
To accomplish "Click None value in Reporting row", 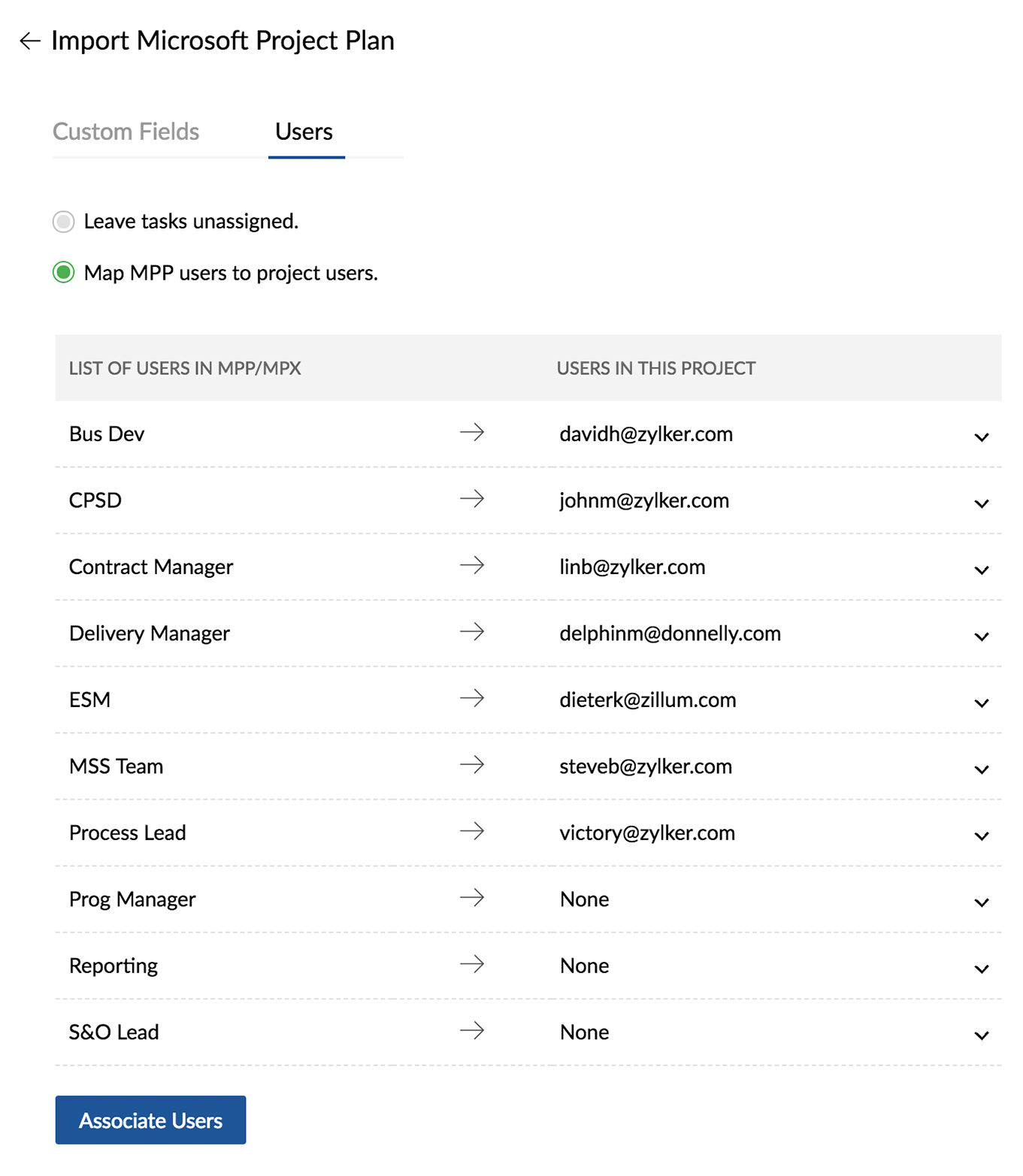I will coord(585,966).
